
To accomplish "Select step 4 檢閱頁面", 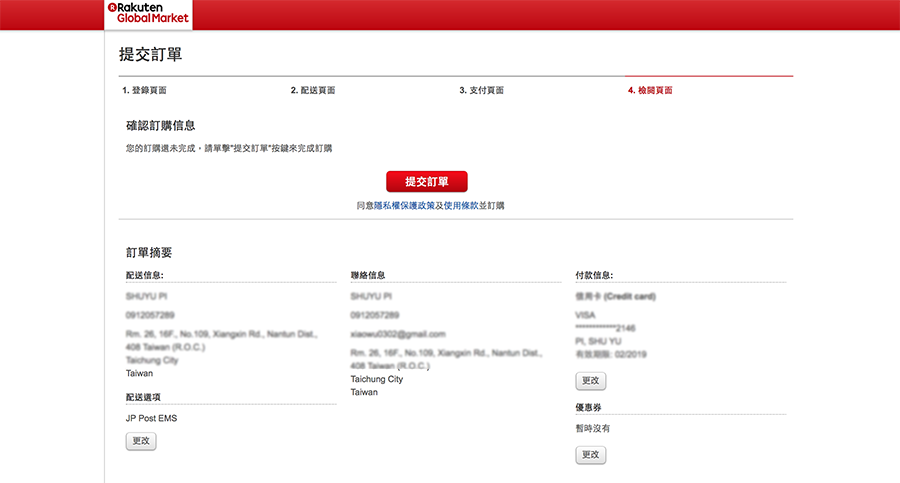I will click(650, 90).
